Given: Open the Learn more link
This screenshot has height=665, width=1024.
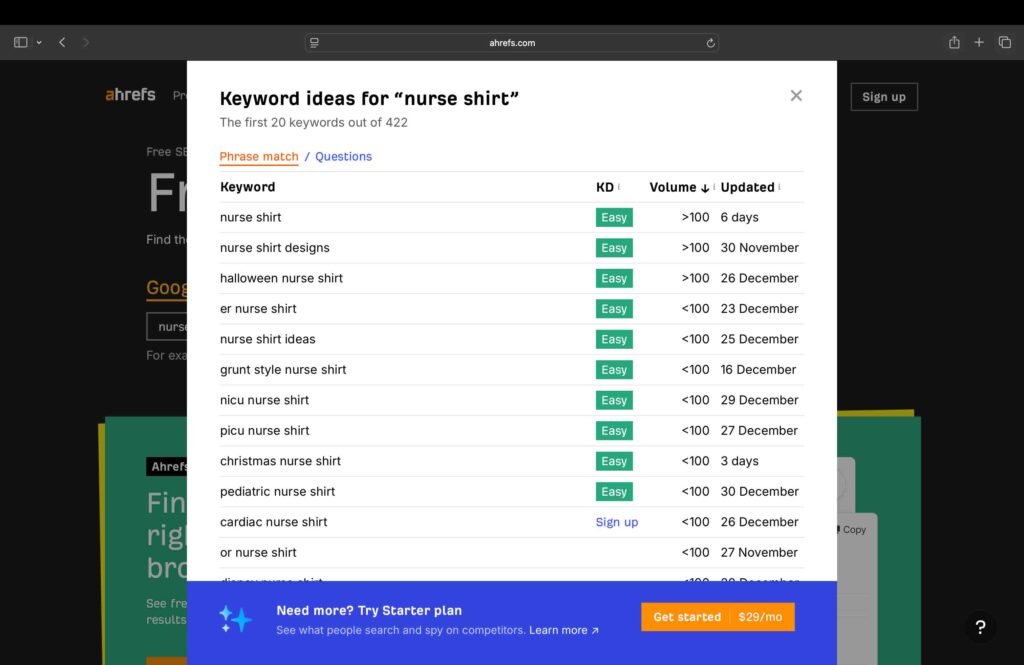Looking at the screenshot, I should pos(564,630).
